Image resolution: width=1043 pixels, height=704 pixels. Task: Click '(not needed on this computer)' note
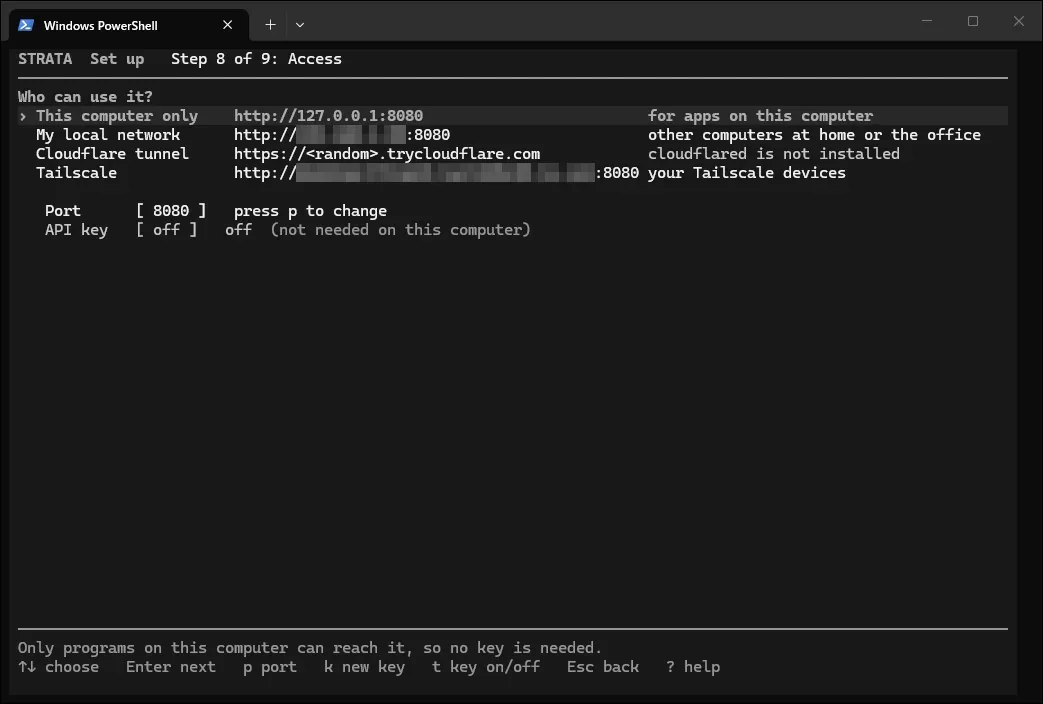400,230
